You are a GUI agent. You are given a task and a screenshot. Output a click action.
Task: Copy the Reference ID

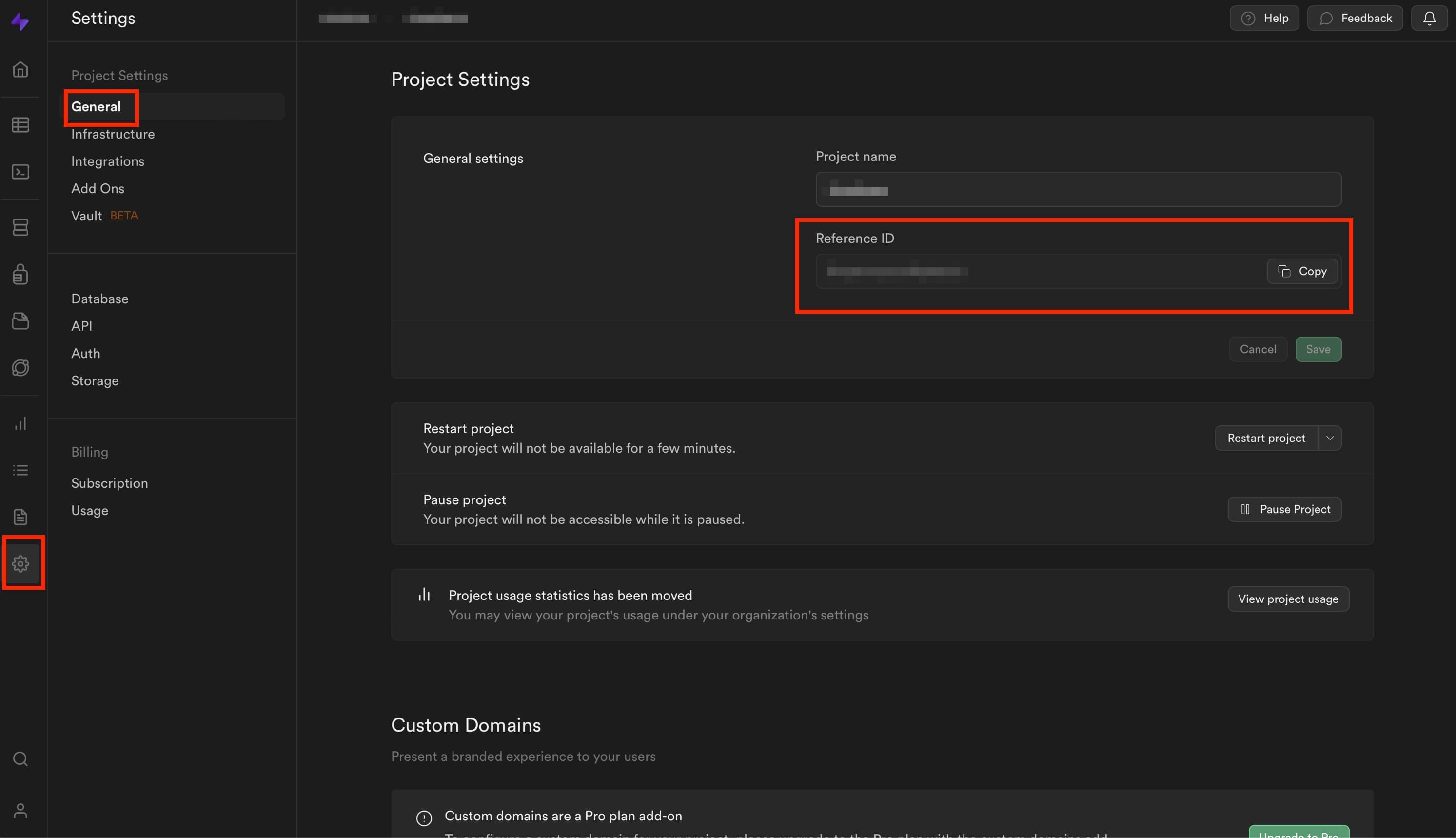(x=1302, y=271)
